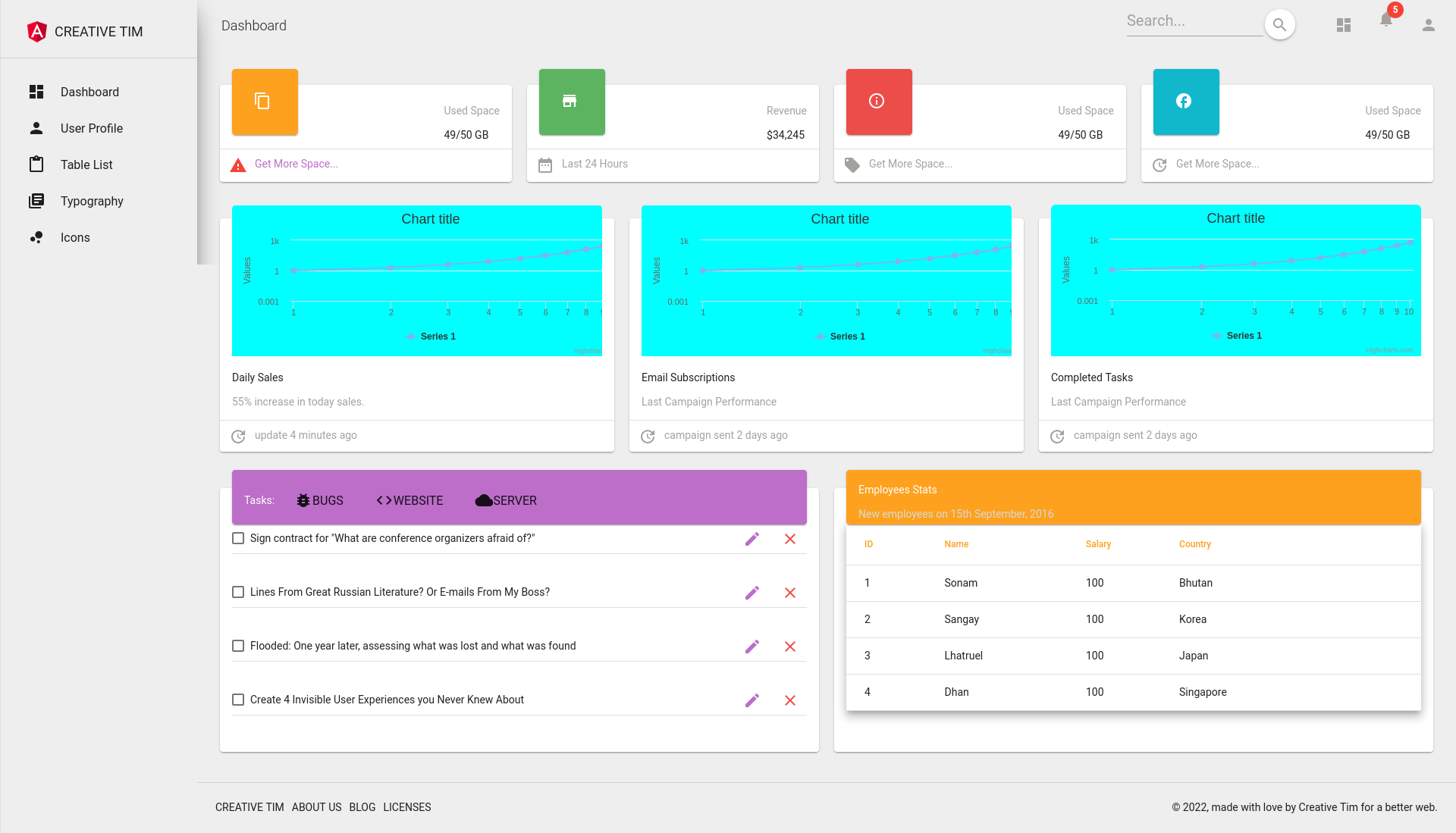1456x833 pixels.
Task: Delete the Create 4 Invisible task
Action: (789, 700)
